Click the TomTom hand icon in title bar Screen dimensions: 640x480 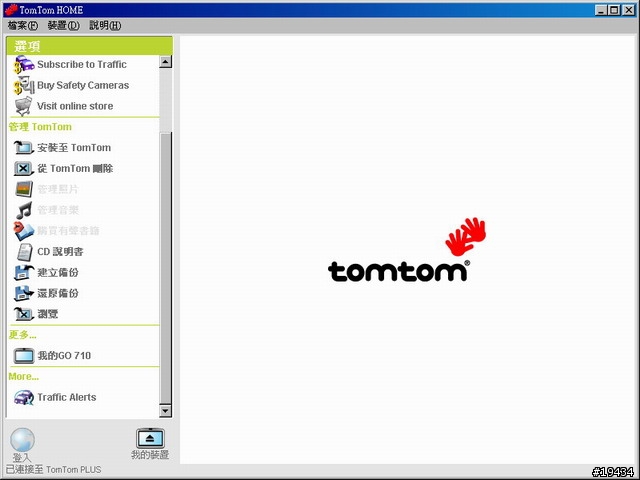tap(11, 10)
